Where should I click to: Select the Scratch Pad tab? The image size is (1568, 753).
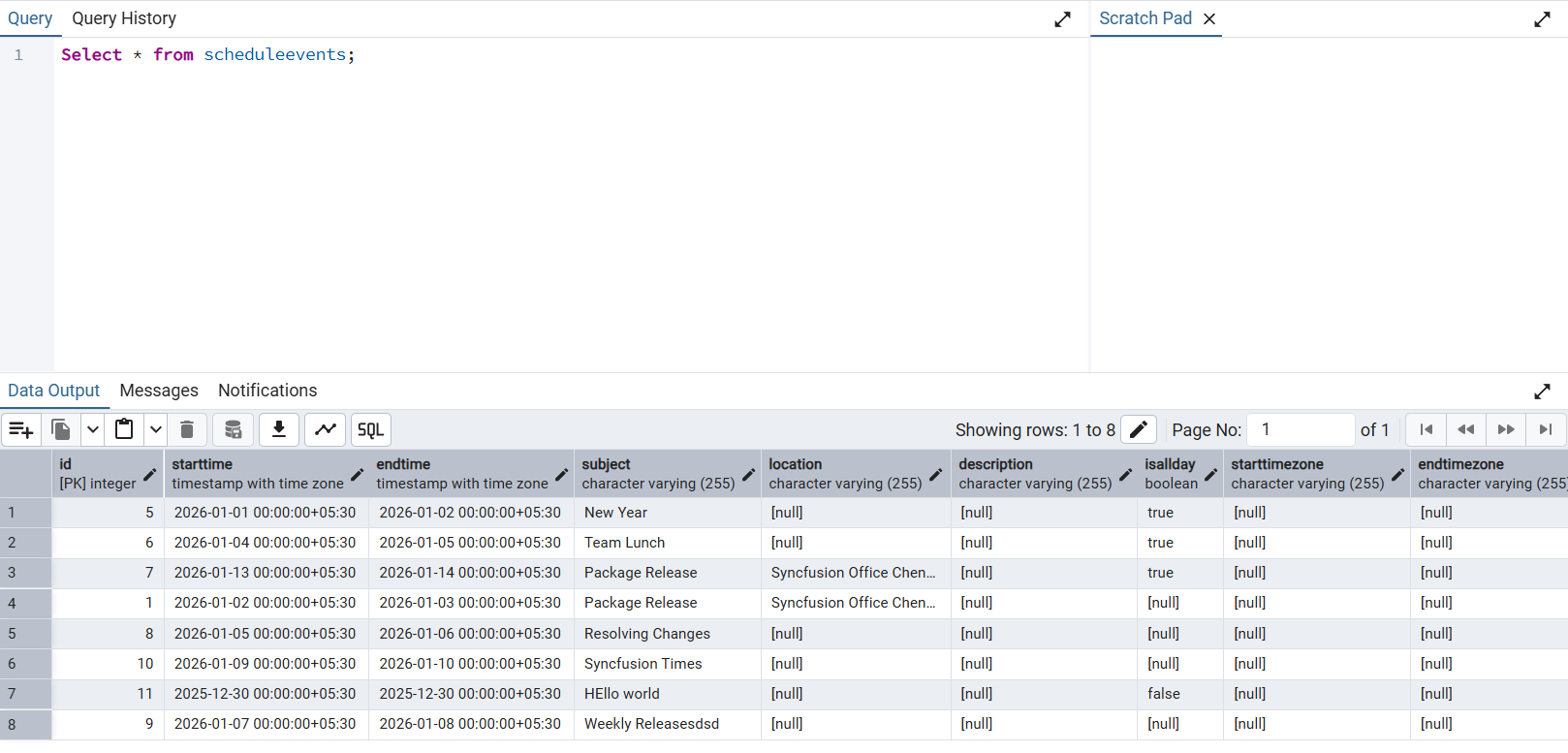click(x=1145, y=18)
